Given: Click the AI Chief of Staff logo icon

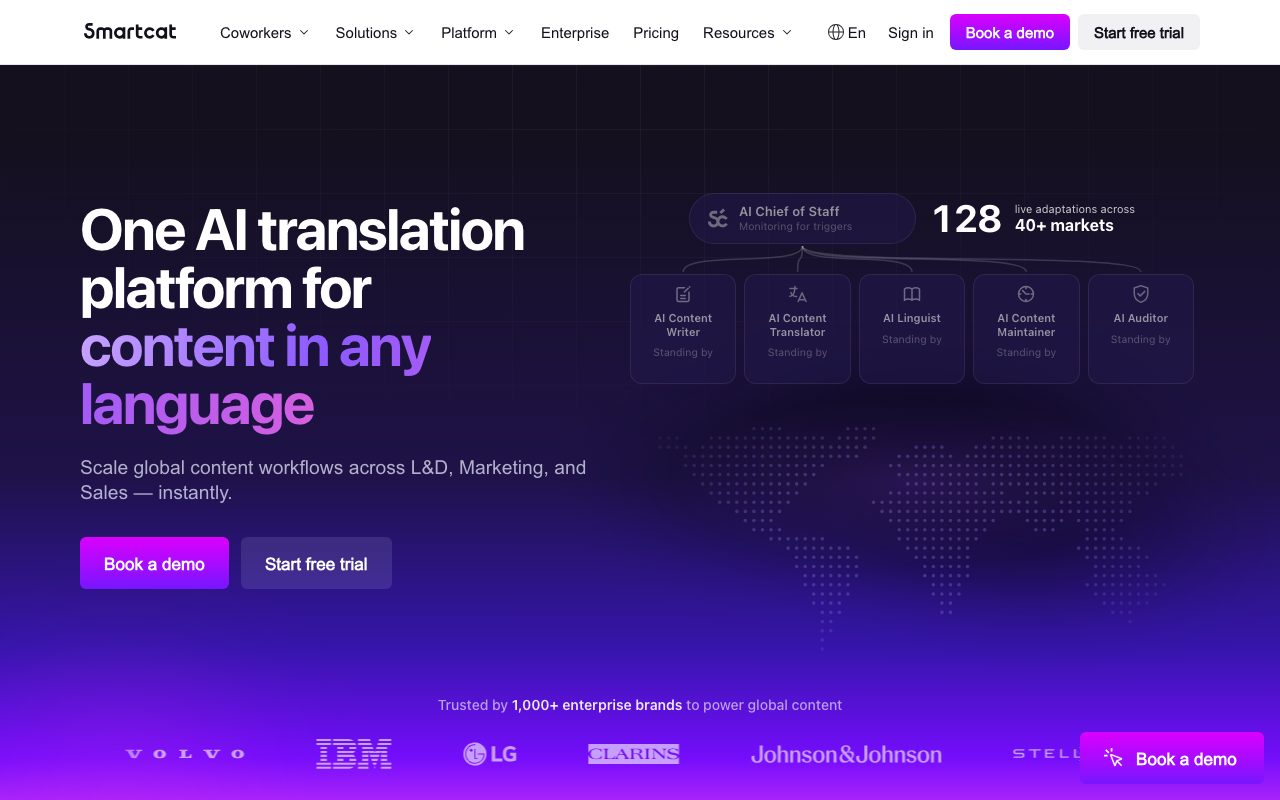Looking at the screenshot, I should pyautogui.click(x=718, y=219).
